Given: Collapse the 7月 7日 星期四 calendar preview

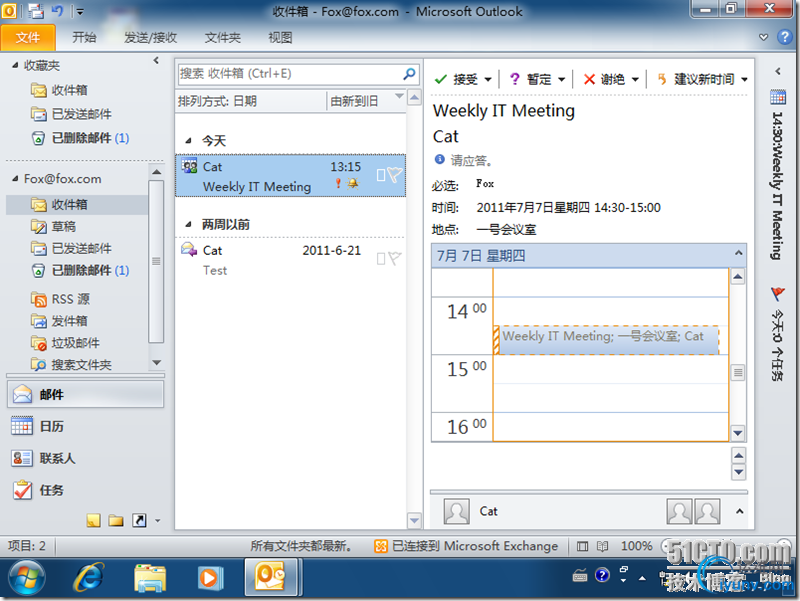Looking at the screenshot, I should point(738,254).
